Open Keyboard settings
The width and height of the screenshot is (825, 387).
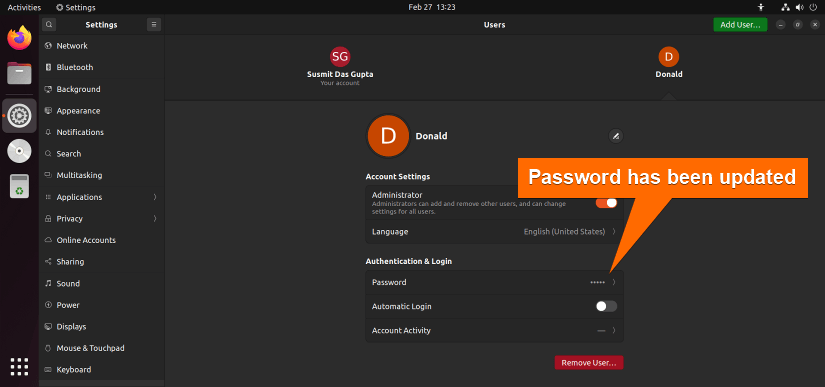pyautogui.click(x=102, y=370)
